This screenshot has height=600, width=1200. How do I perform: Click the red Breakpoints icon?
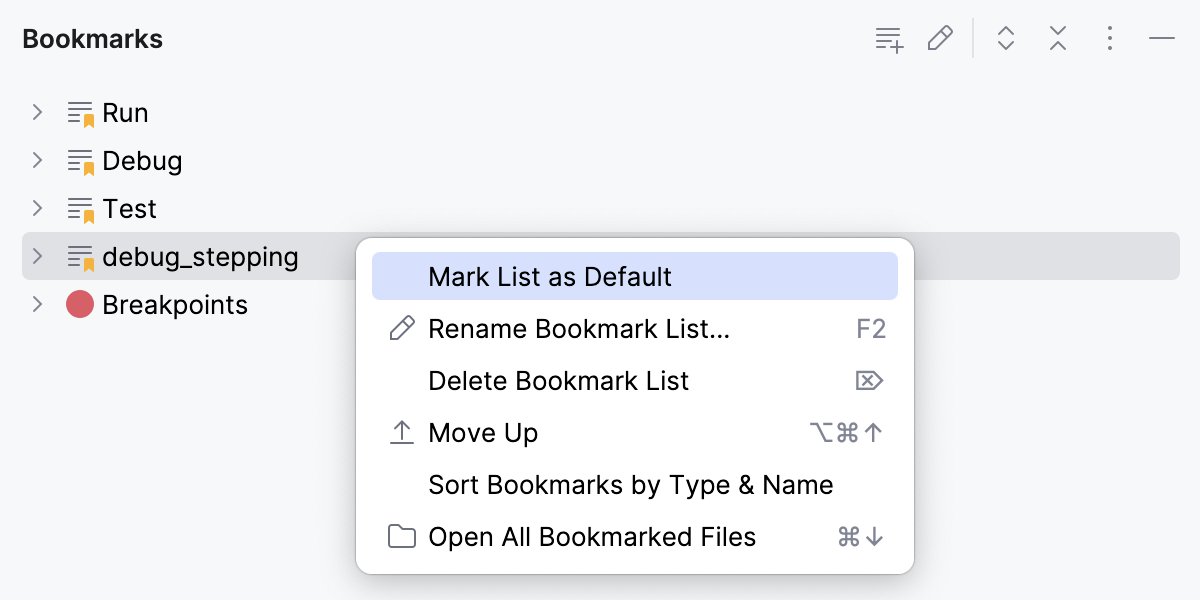click(x=79, y=304)
